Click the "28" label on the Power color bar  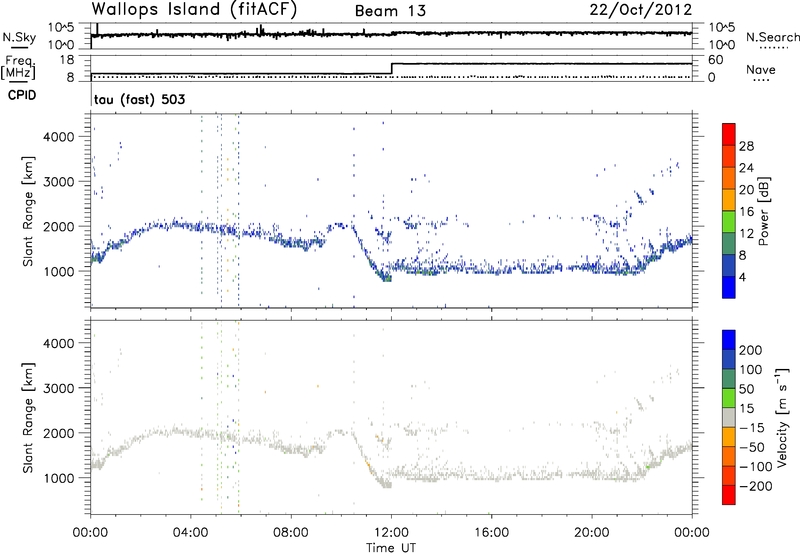746,146
